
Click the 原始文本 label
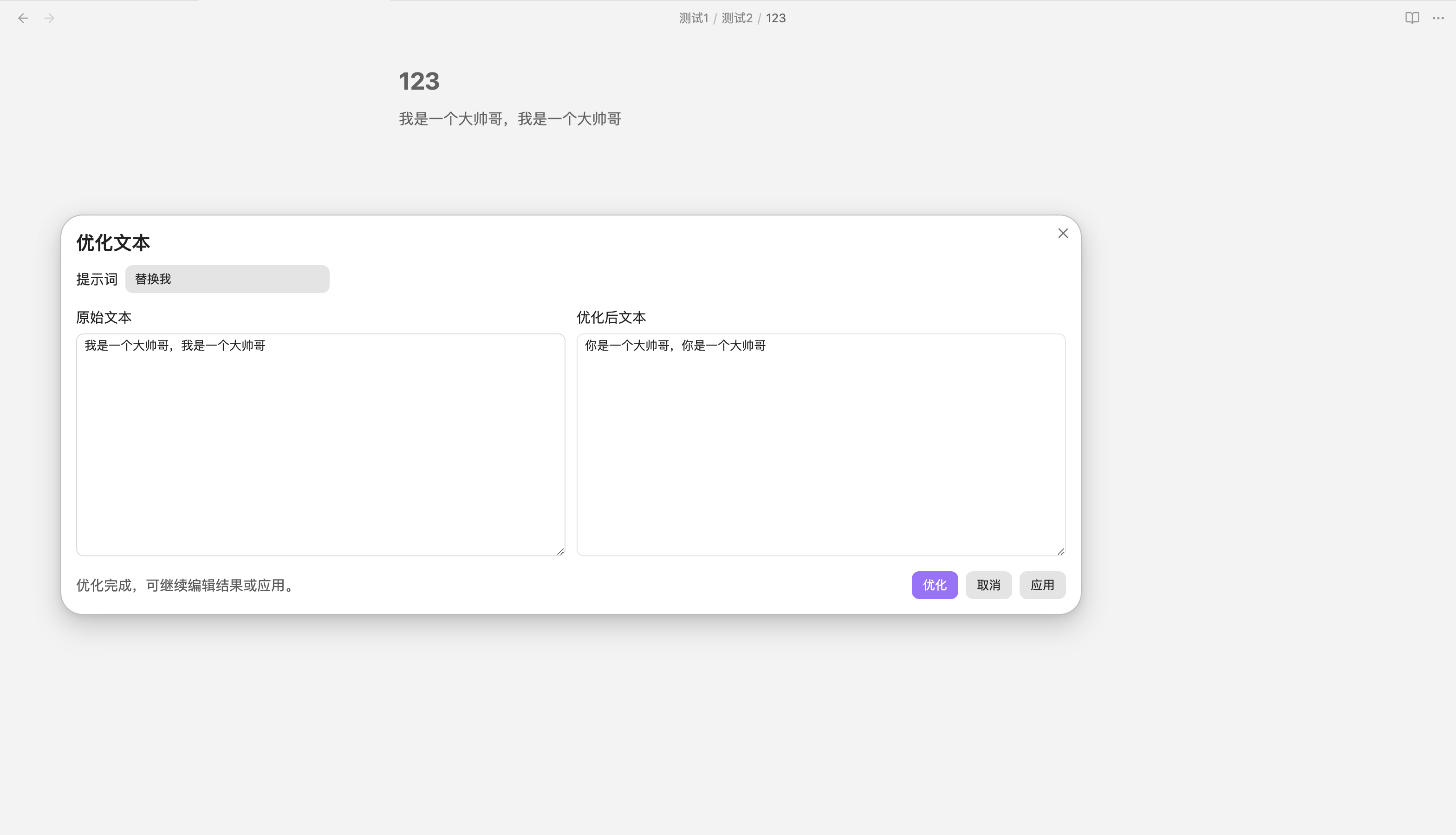pyautogui.click(x=104, y=317)
